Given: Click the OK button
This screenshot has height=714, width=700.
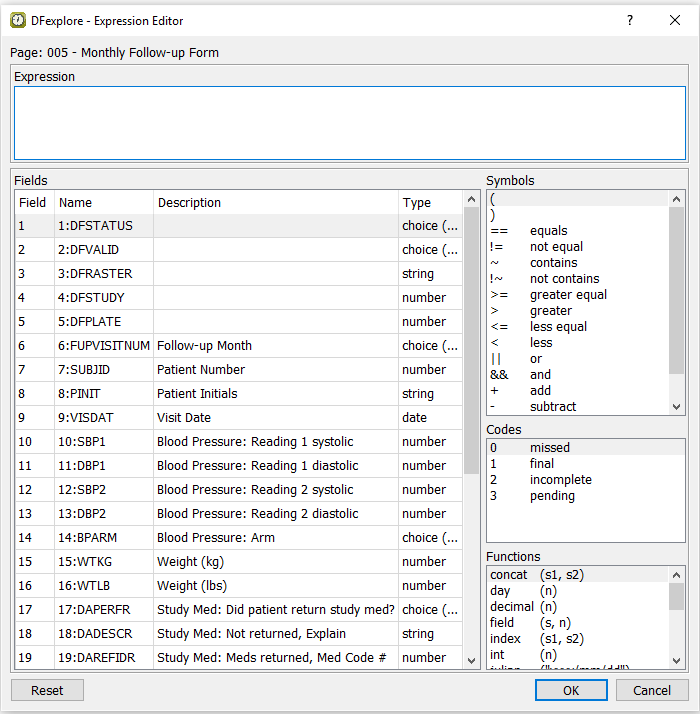Looking at the screenshot, I should coord(570,690).
